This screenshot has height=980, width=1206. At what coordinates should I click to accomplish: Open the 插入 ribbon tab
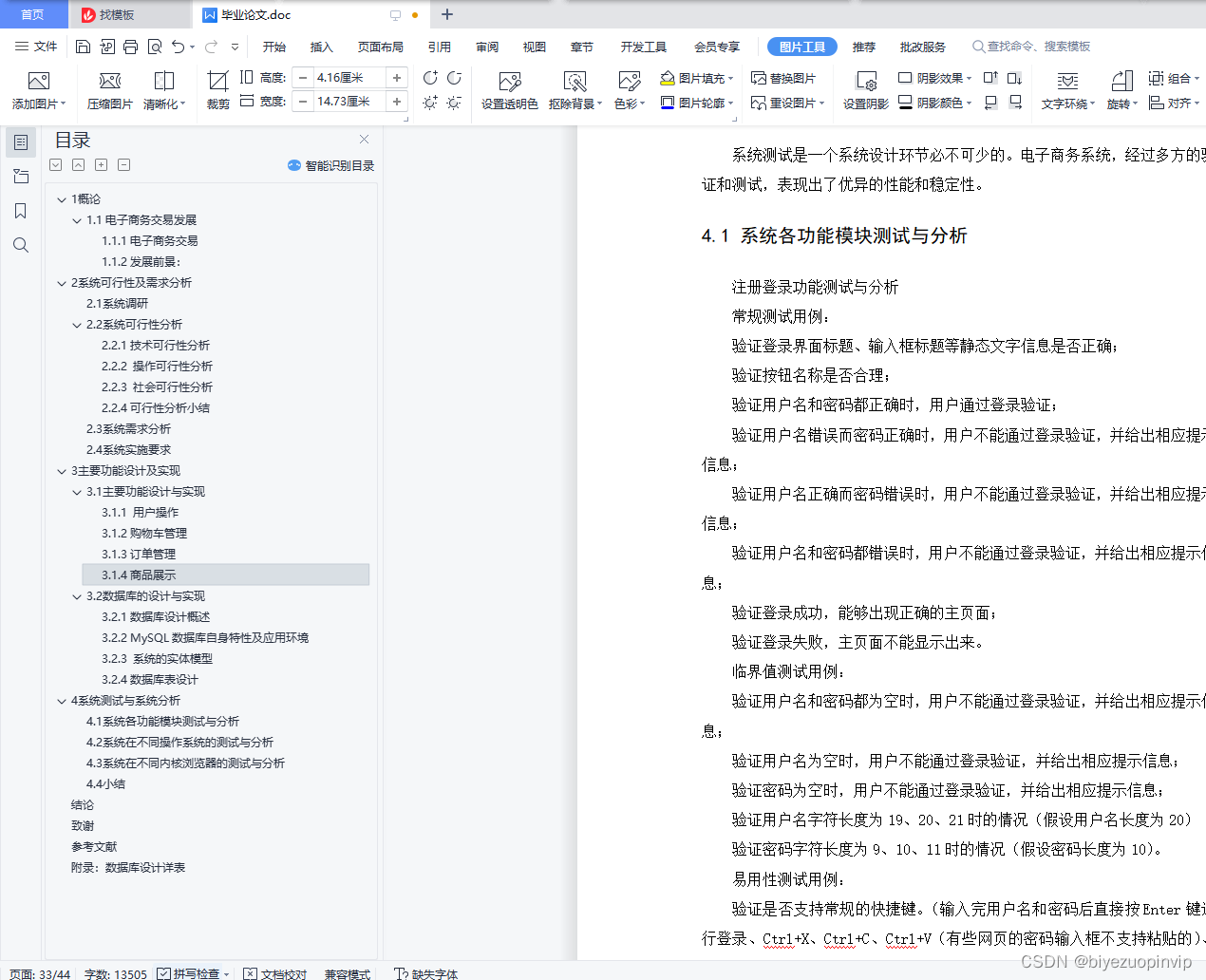pos(322,47)
